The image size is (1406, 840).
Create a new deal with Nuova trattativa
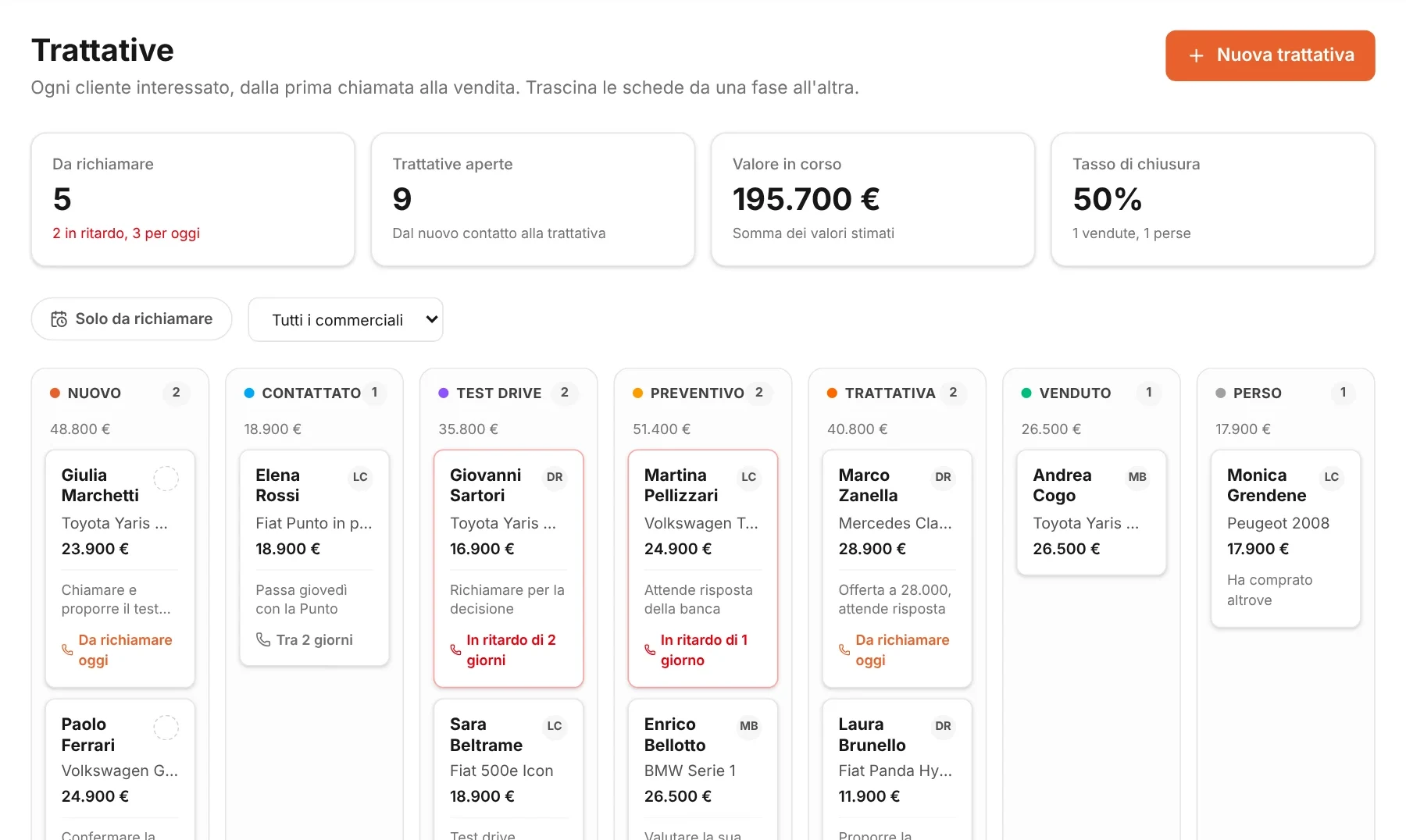(x=1270, y=55)
